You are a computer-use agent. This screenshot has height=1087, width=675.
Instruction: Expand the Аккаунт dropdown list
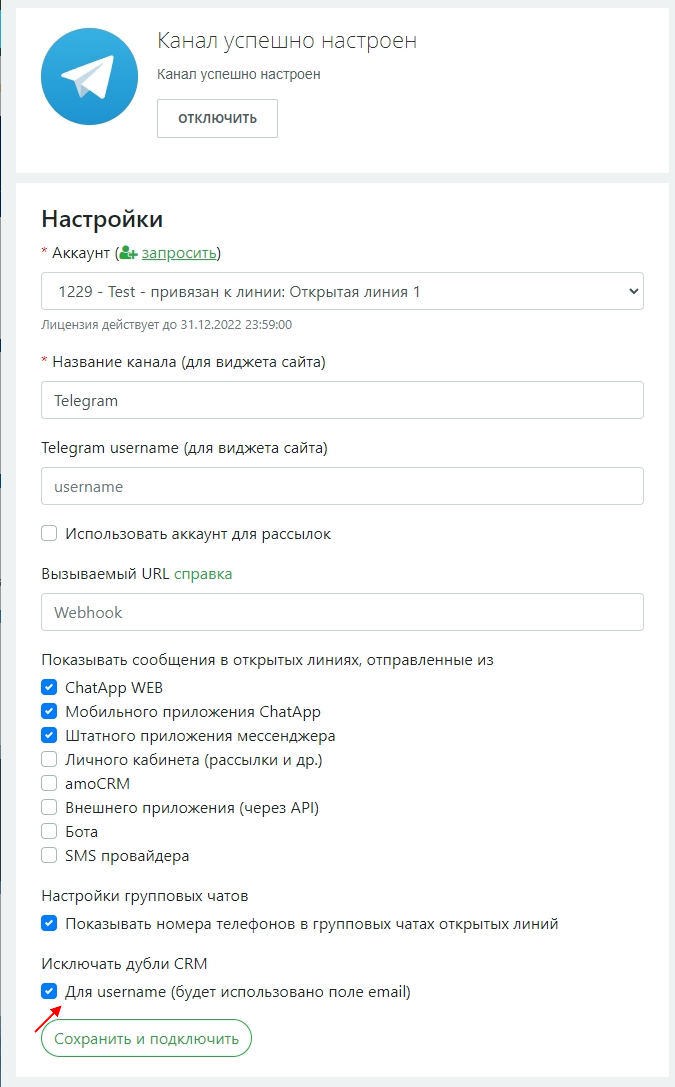[x=342, y=291]
